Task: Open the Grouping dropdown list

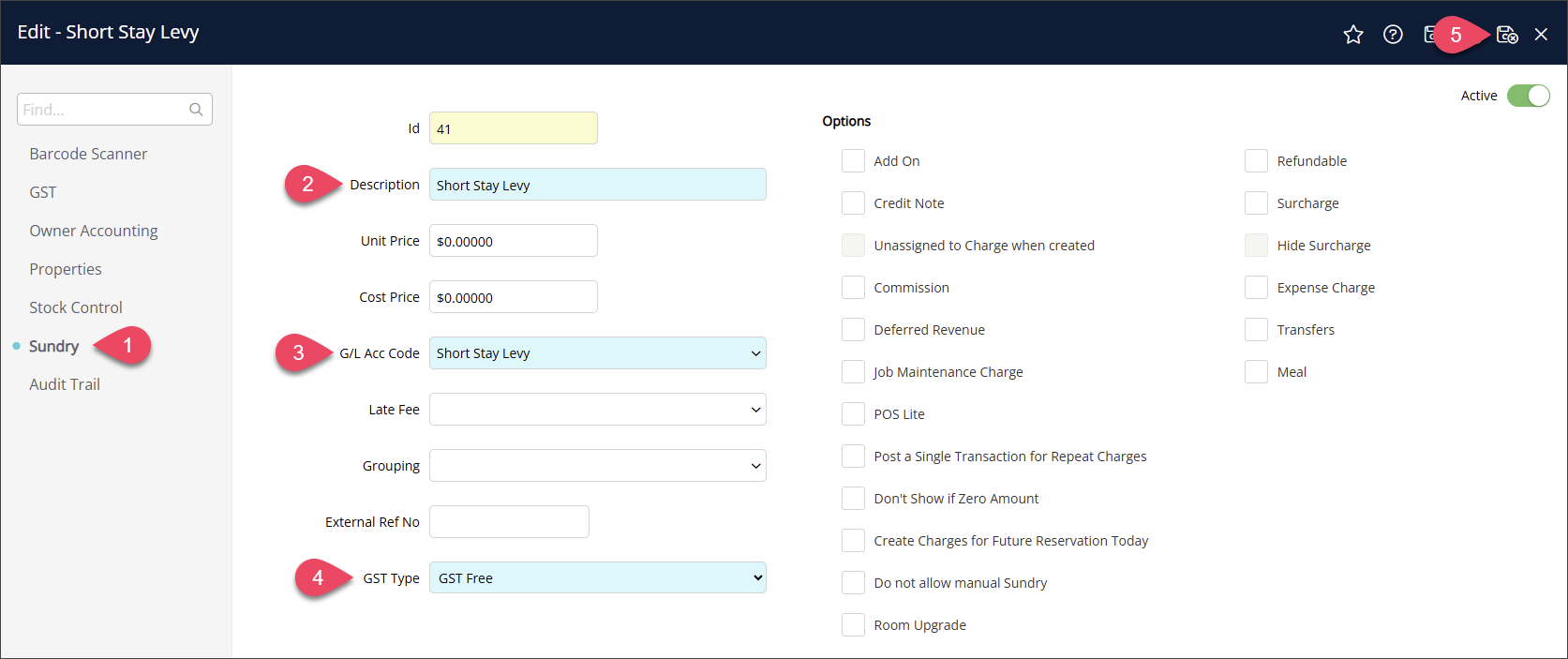Action: coord(598,466)
